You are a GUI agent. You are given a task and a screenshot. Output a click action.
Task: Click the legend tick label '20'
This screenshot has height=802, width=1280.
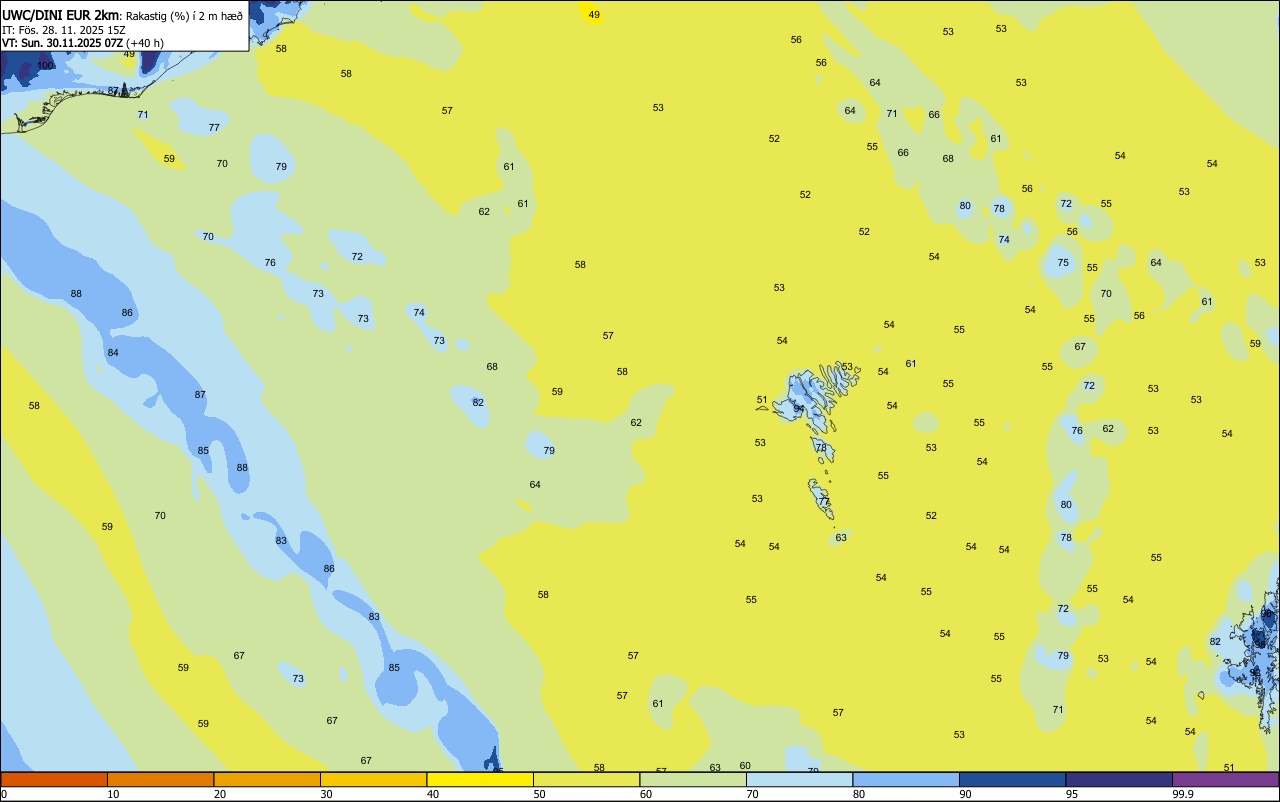(x=220, y=794)
